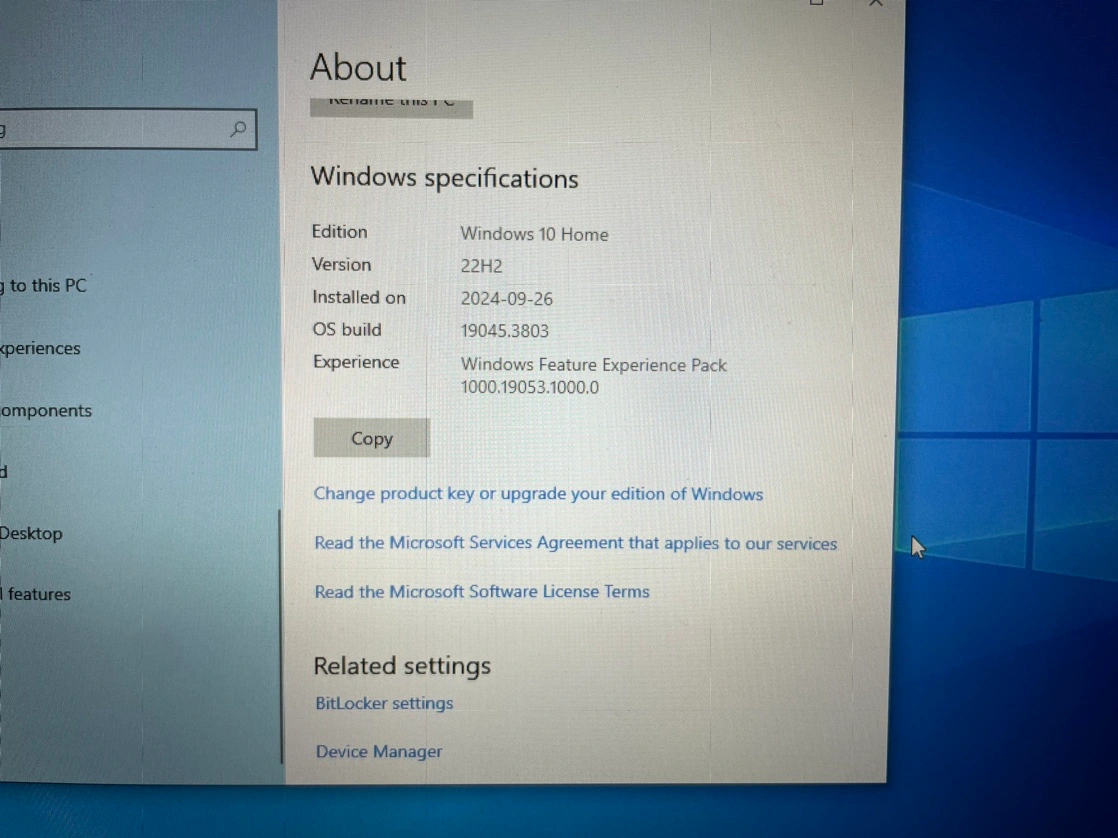This screenshot has width=1118, height=838.
Task: Click the partially hidden Rename this PC button
Action: pos(391,107)
